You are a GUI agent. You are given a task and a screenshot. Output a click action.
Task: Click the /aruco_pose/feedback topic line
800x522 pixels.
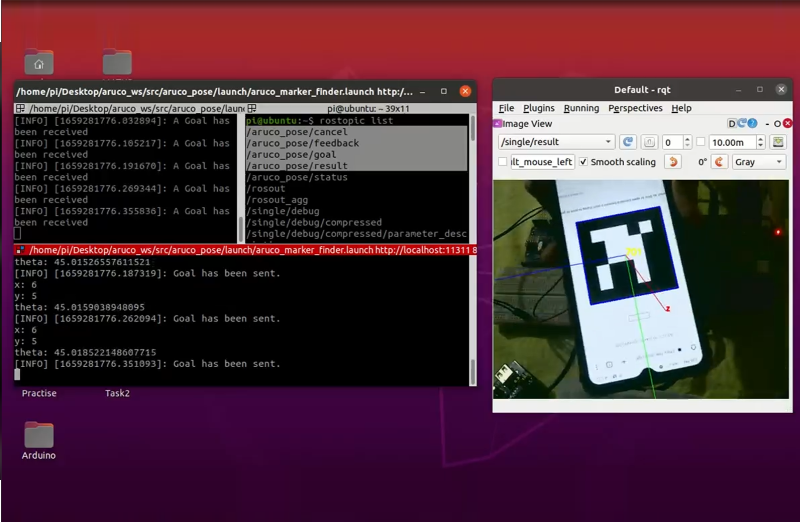(303, 143)
